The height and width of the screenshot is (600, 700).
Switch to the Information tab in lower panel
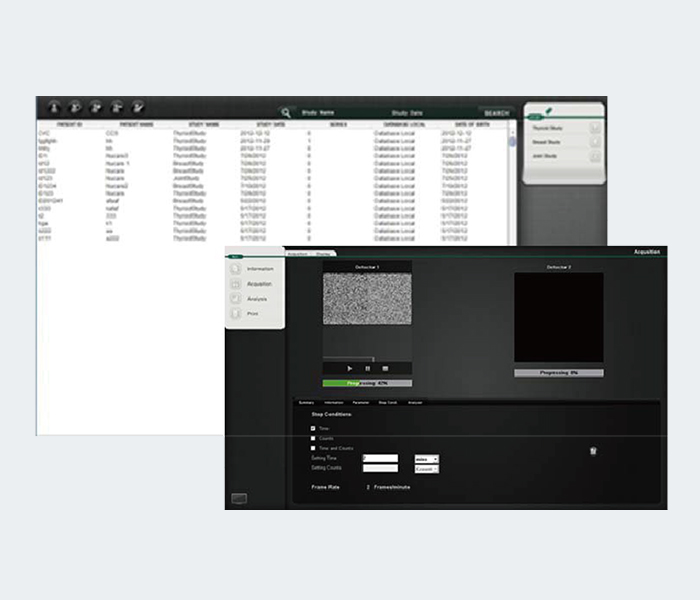(333, 403)
